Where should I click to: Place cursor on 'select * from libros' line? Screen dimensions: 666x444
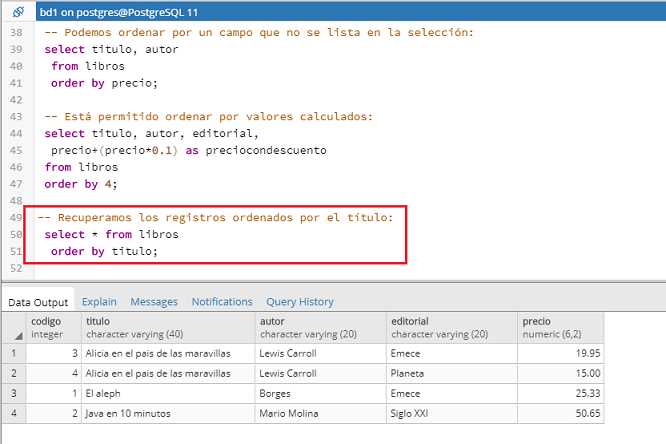111,235
